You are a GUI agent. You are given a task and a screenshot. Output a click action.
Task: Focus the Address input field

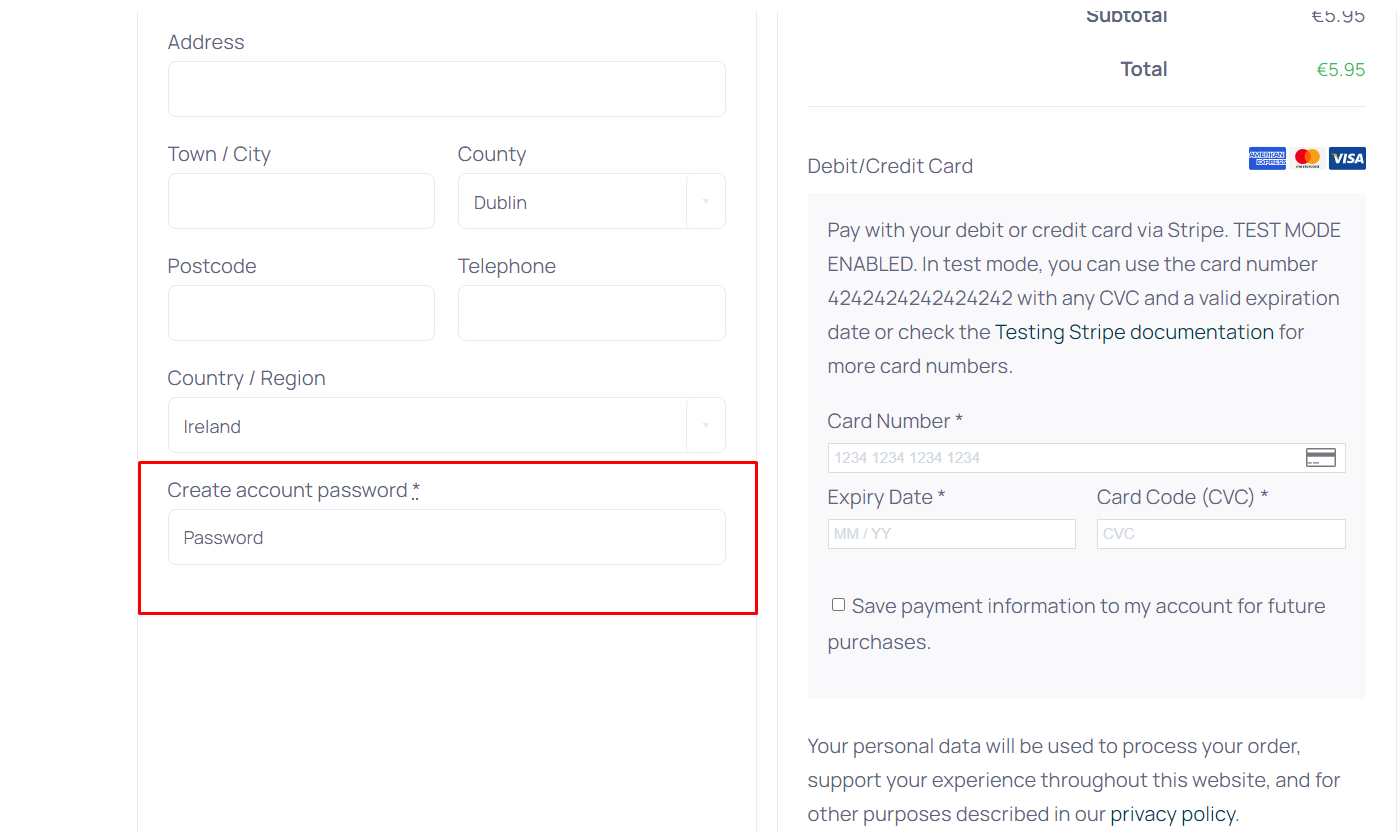tap(446, 89)
